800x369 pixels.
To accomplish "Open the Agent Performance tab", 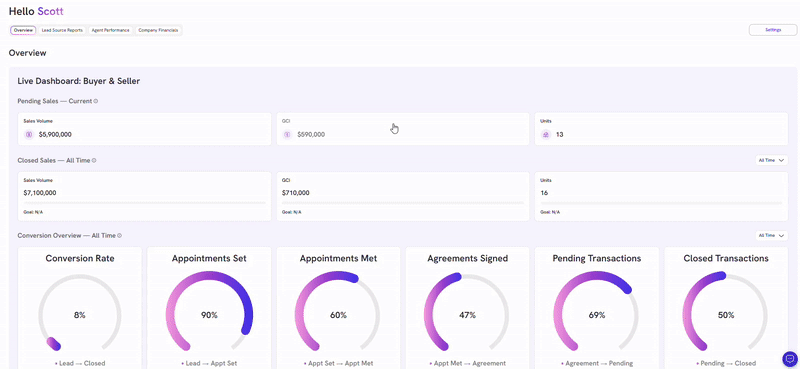I will point(110,30).
